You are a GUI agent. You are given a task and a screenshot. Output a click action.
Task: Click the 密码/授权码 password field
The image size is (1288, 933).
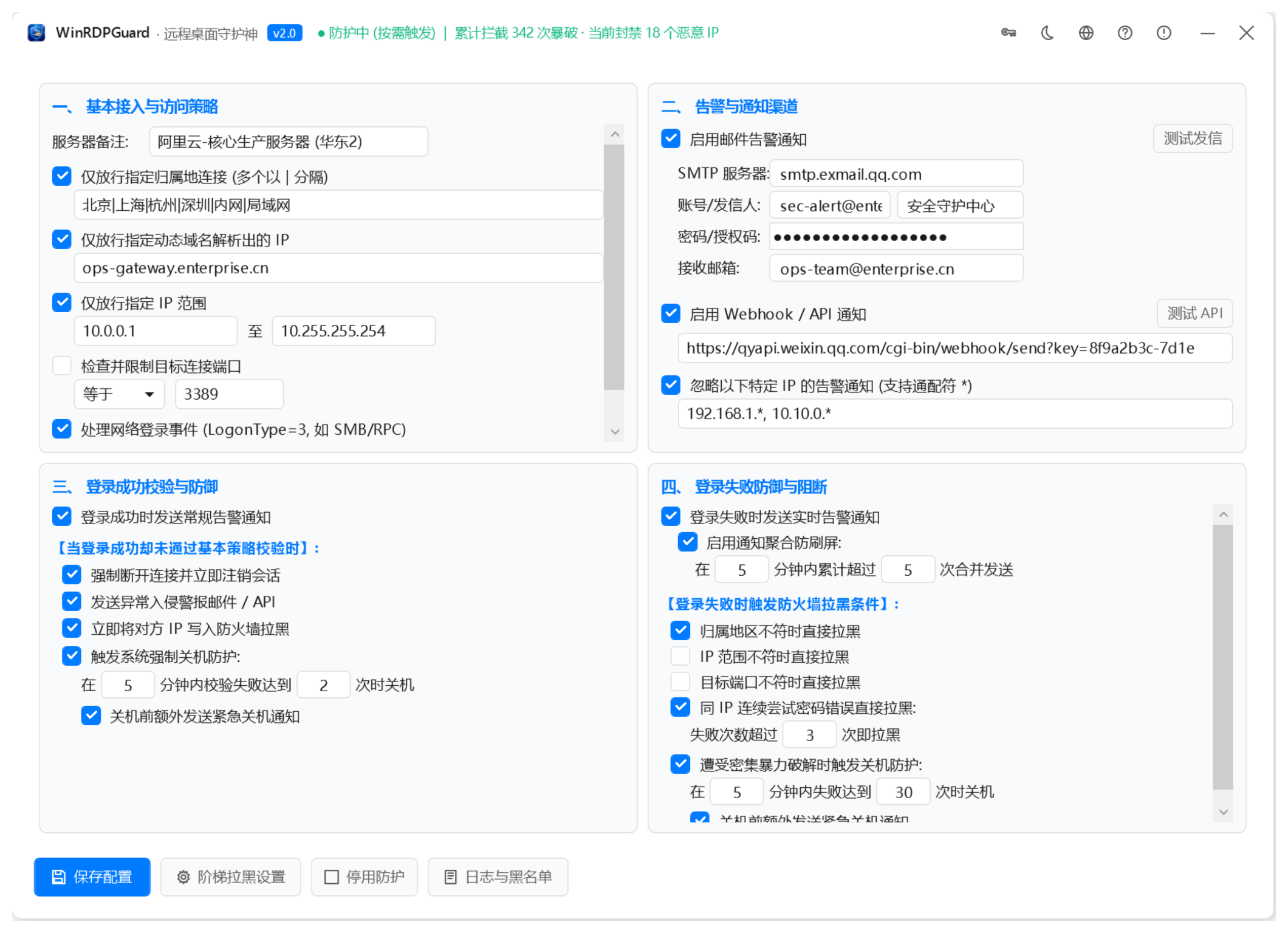tap(897, 237)
